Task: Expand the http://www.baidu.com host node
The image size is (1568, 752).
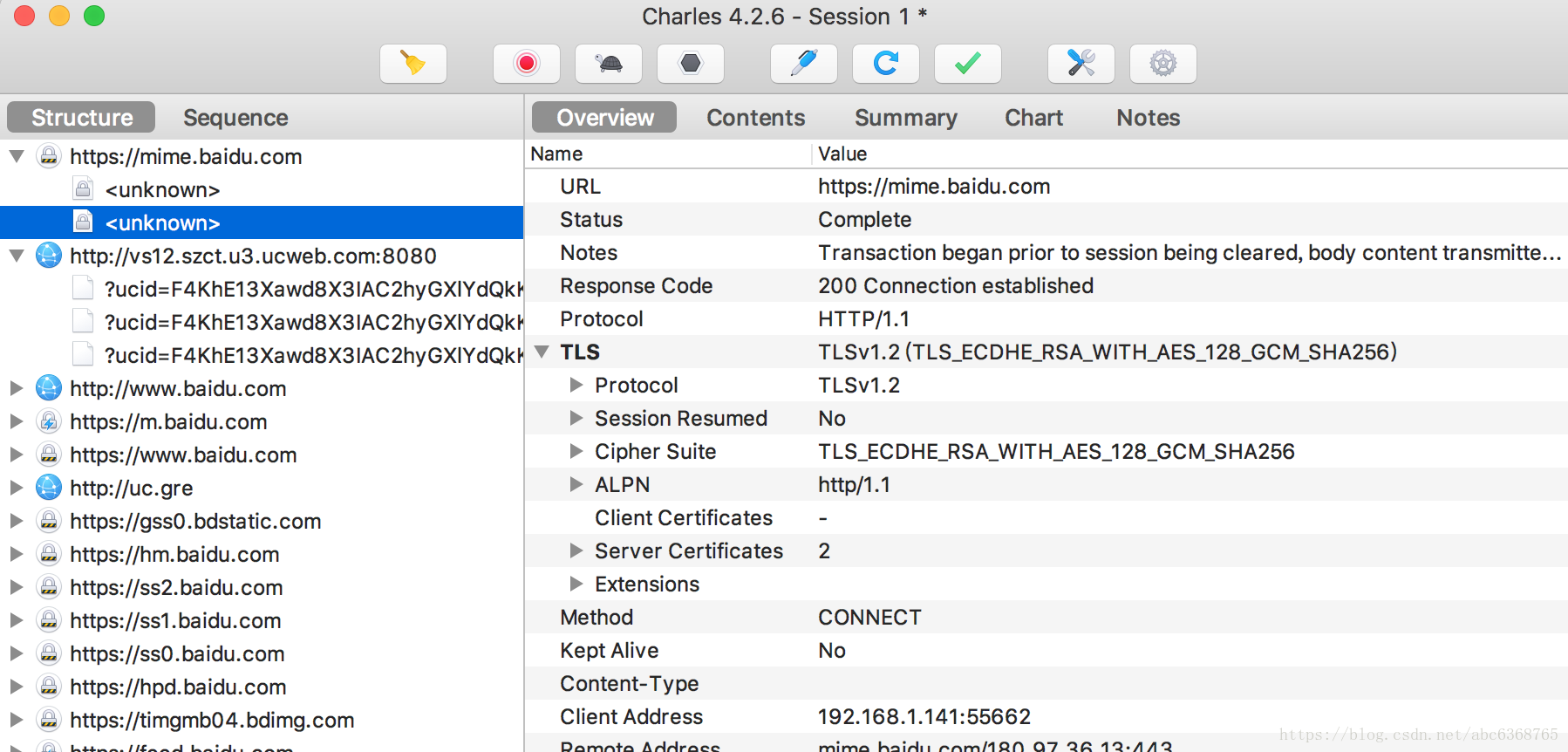Action: pos(17,388)
